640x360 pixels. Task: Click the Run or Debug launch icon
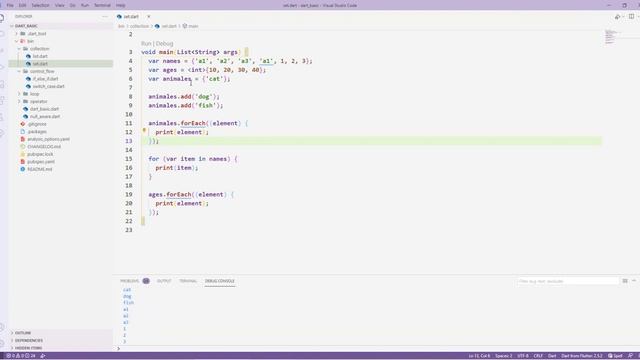[x=617, y=16]
